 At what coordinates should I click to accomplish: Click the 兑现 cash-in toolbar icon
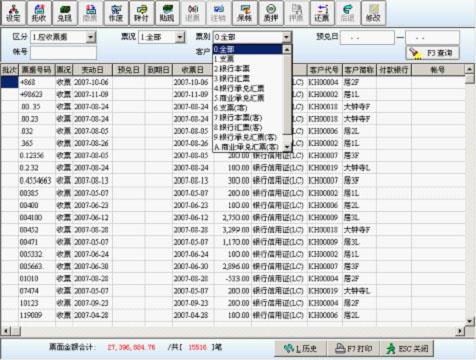(x=65, y=13)
